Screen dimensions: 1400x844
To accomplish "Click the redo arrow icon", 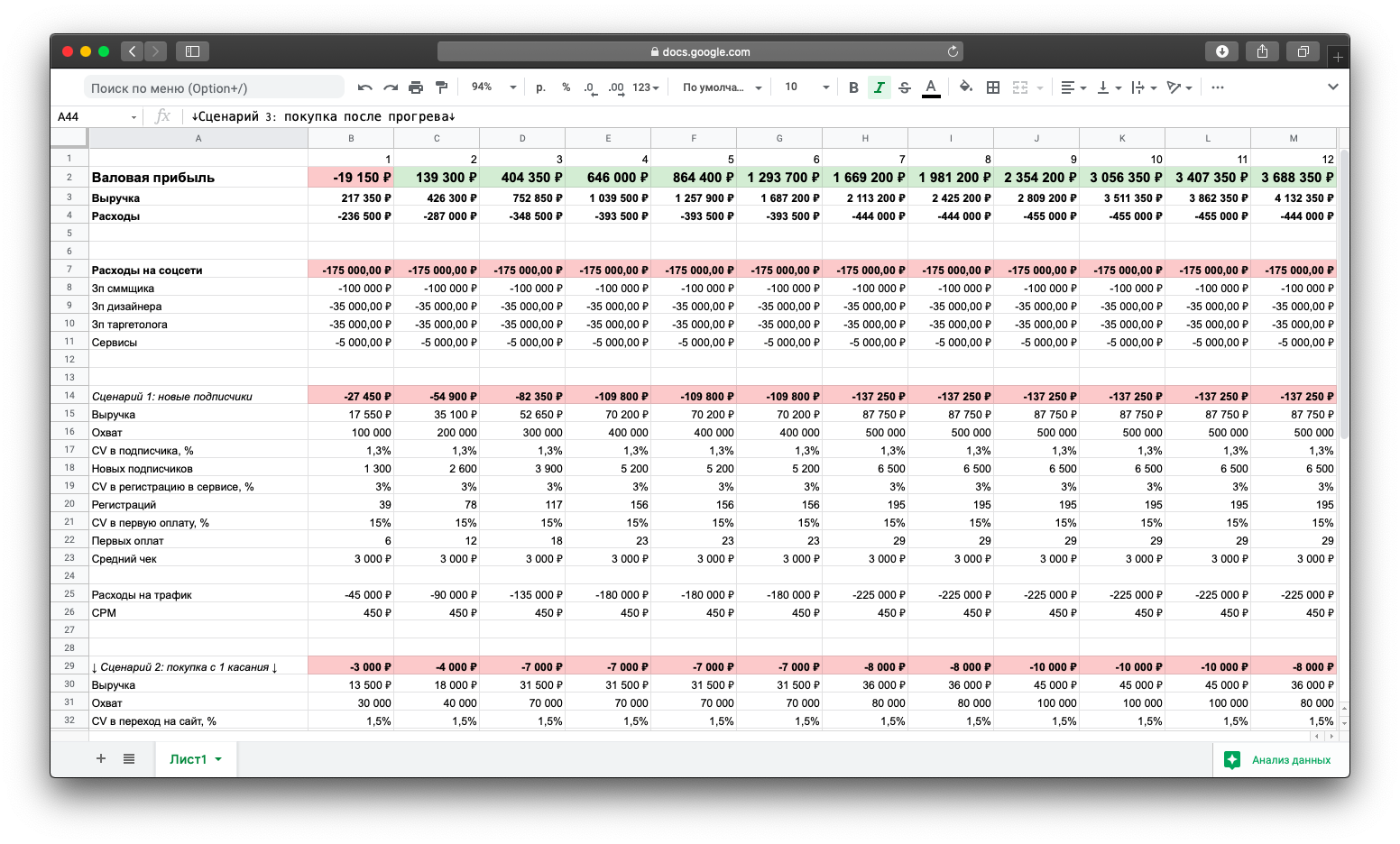I will pos(391,87).
